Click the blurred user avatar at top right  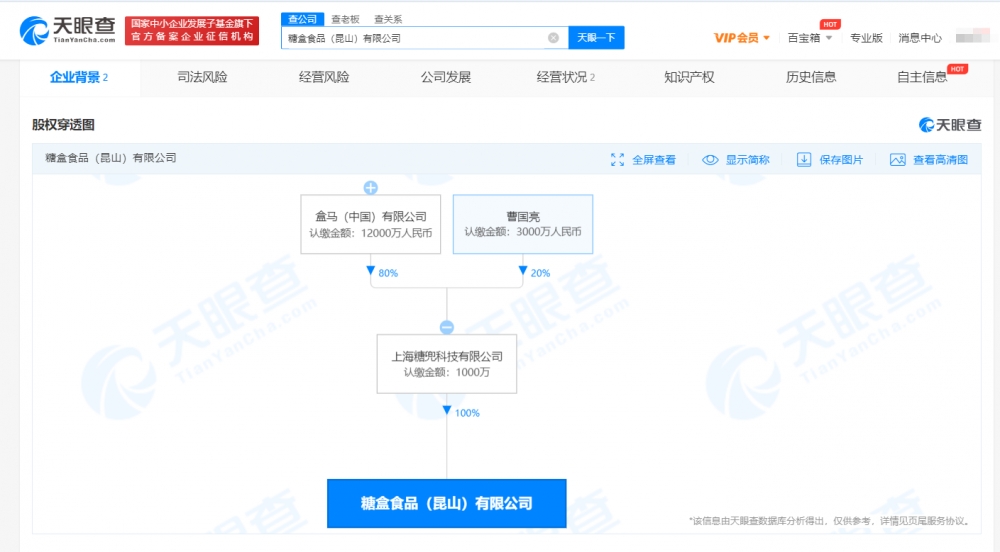click(972, 38)
